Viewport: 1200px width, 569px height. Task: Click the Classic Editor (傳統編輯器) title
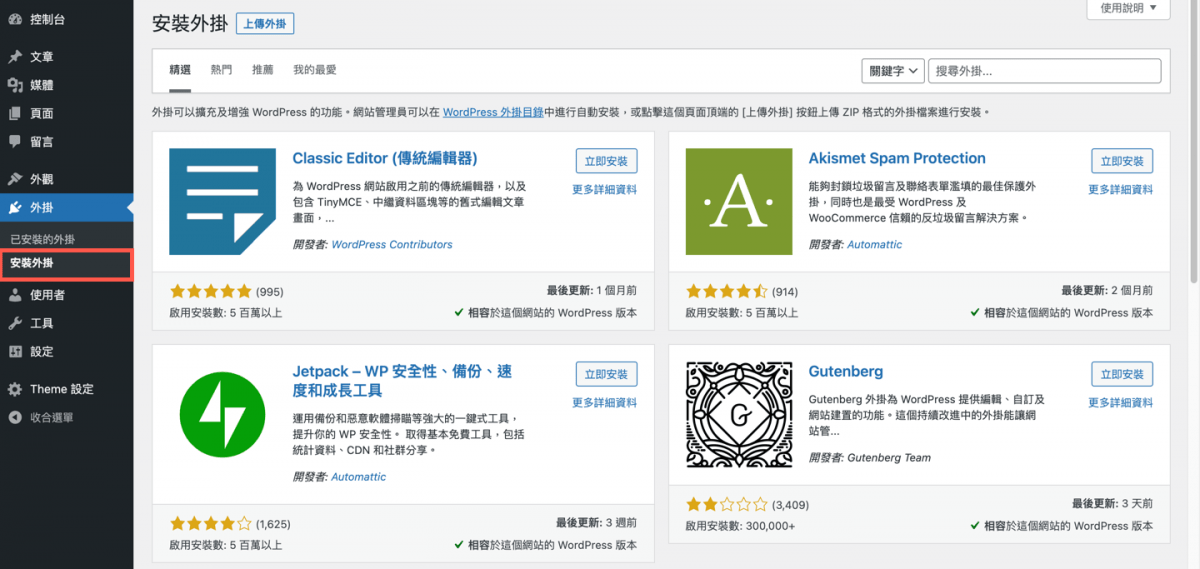coord(385,158)
